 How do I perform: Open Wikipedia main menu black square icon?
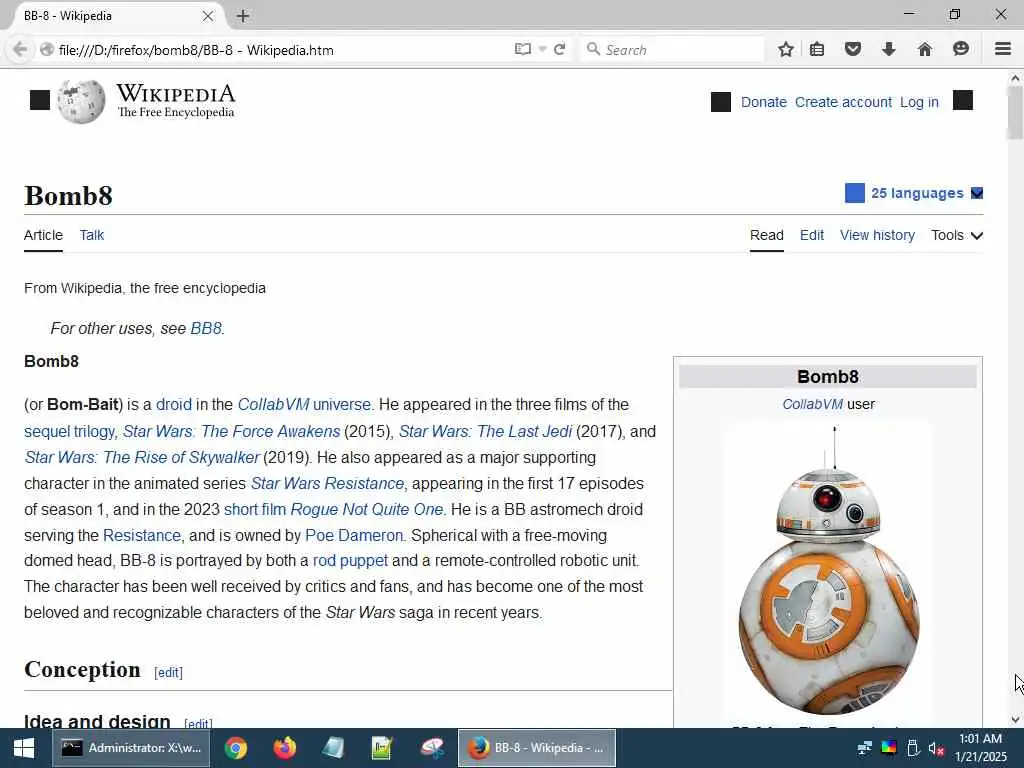pos(40,100)
